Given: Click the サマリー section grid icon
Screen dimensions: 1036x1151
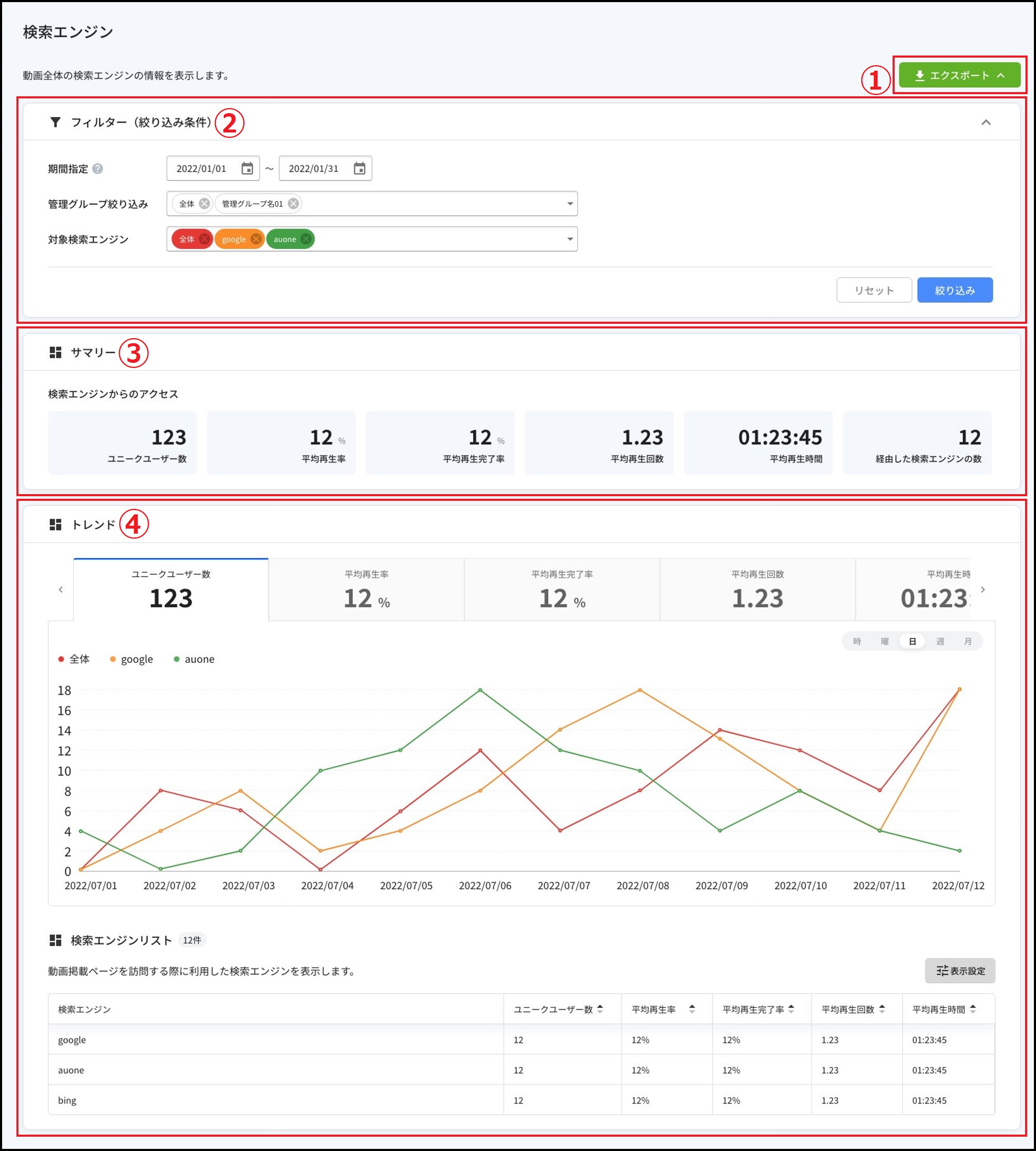Looking at the screenshot, I should [x=55, y=353].
